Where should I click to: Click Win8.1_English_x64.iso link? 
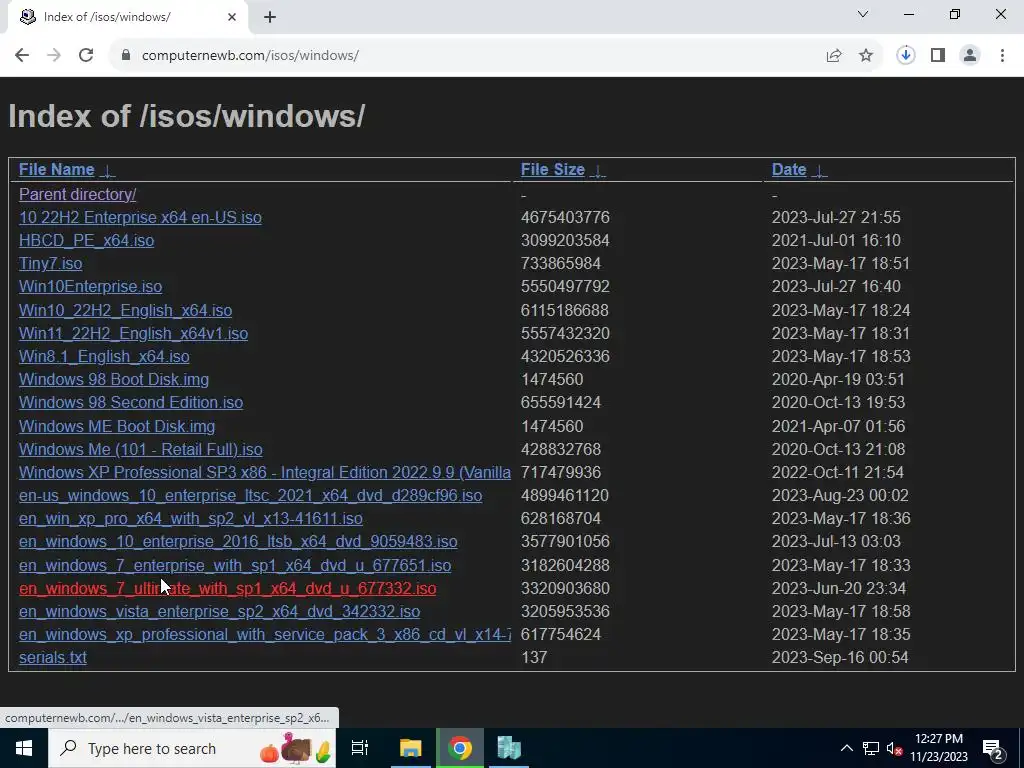tap(104, 357)
